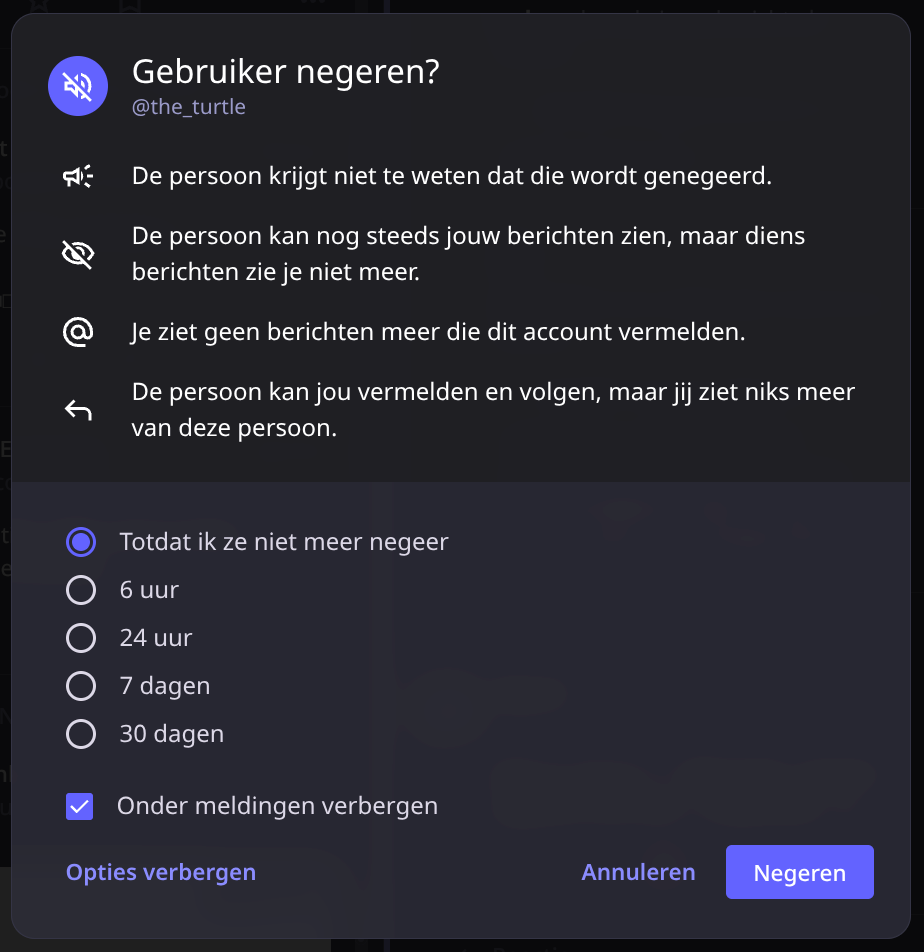This screenshot has width=924, height=952.
Task: Uncheck 'Onder meldingen verbergen' checkbox
Action: 80,806
